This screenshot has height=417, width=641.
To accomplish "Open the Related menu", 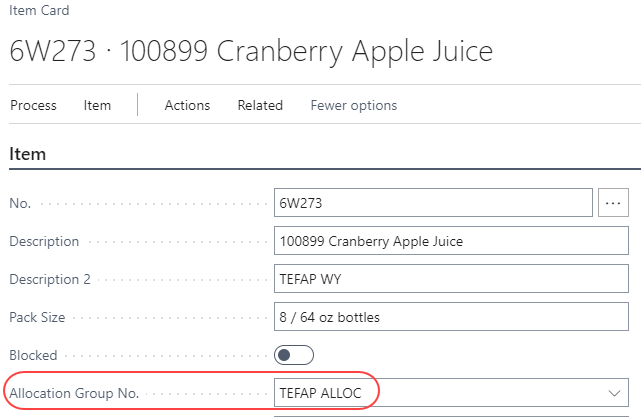I will (260, 105).
